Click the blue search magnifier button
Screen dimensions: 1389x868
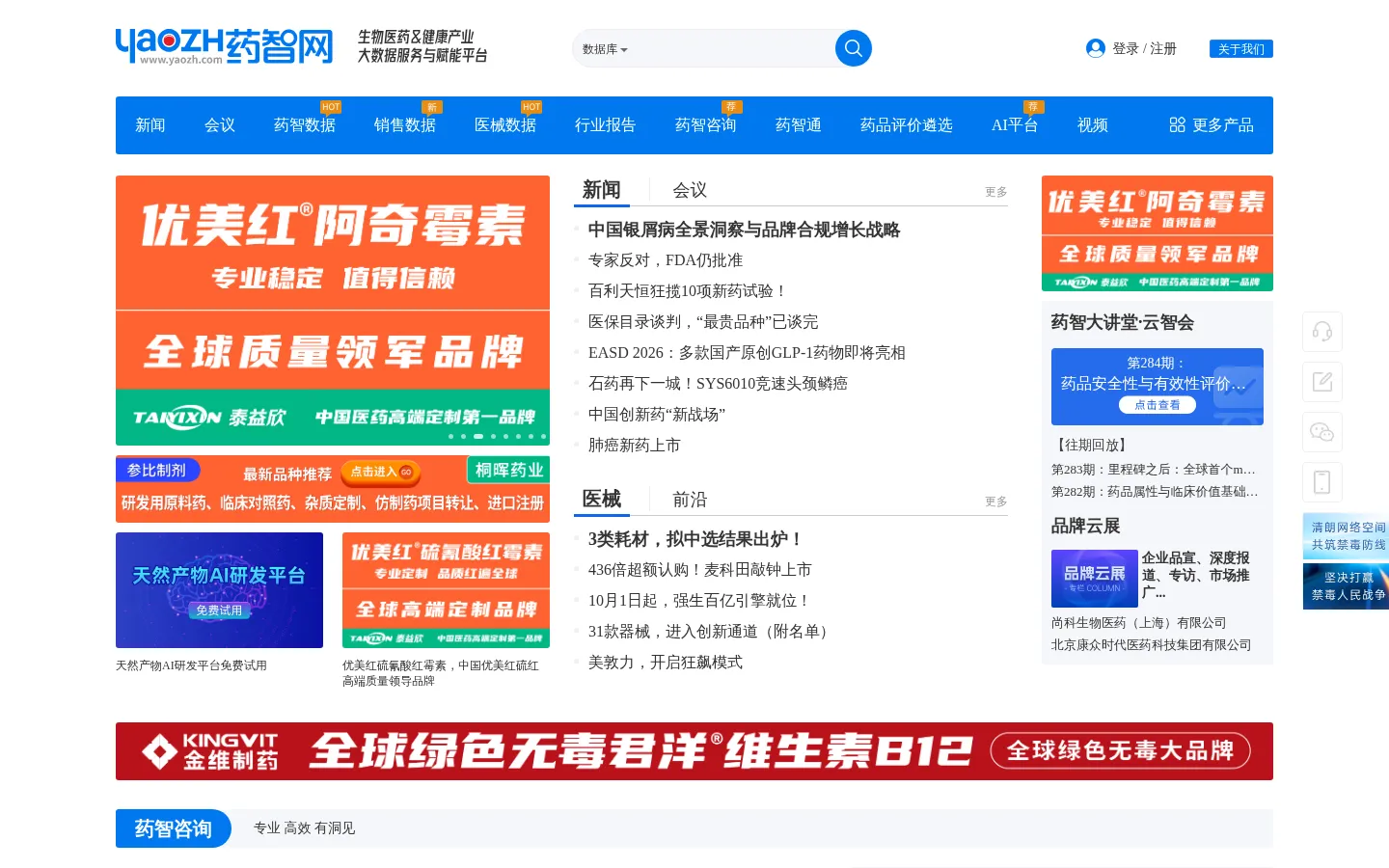[x=853, y=48]
